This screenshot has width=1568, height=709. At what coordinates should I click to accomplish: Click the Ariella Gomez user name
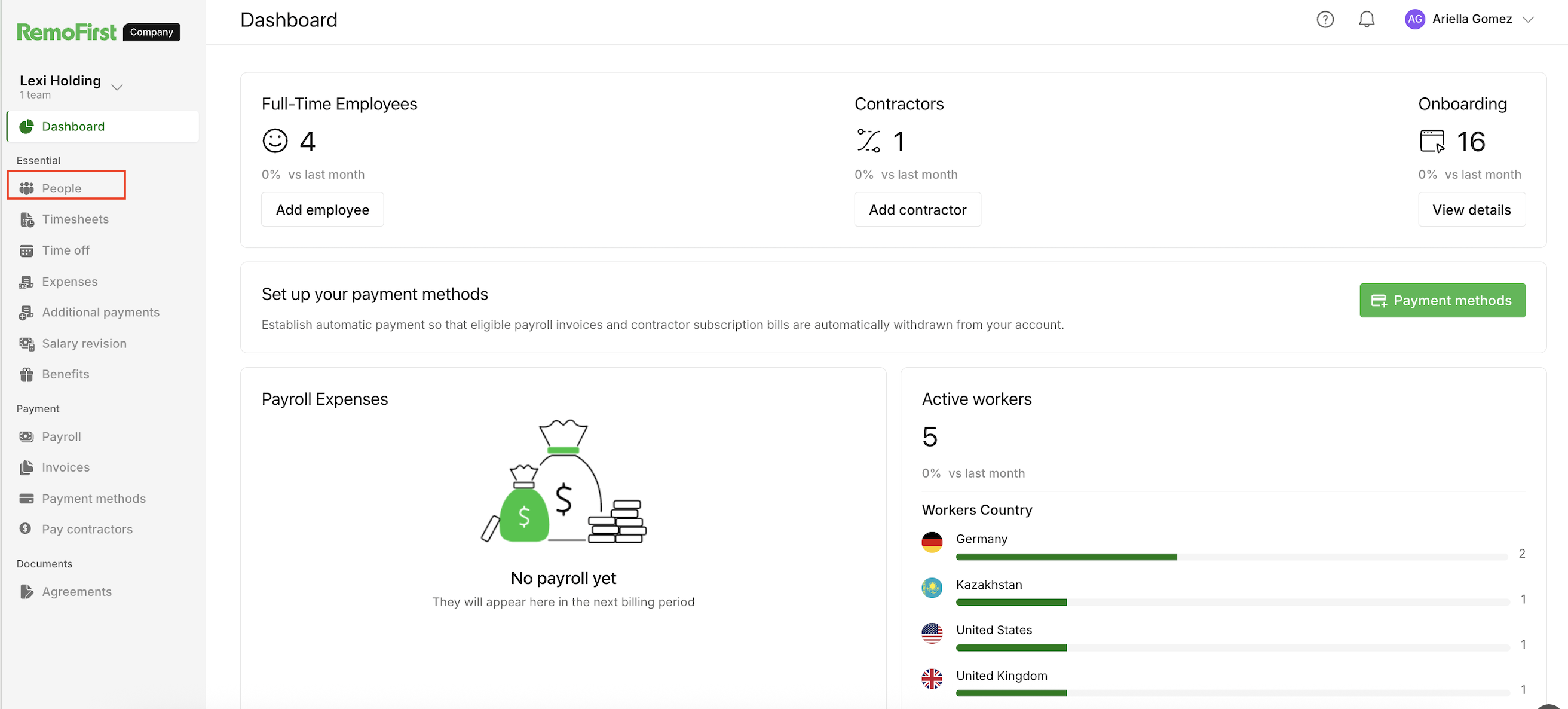(x=1471, y=19)
